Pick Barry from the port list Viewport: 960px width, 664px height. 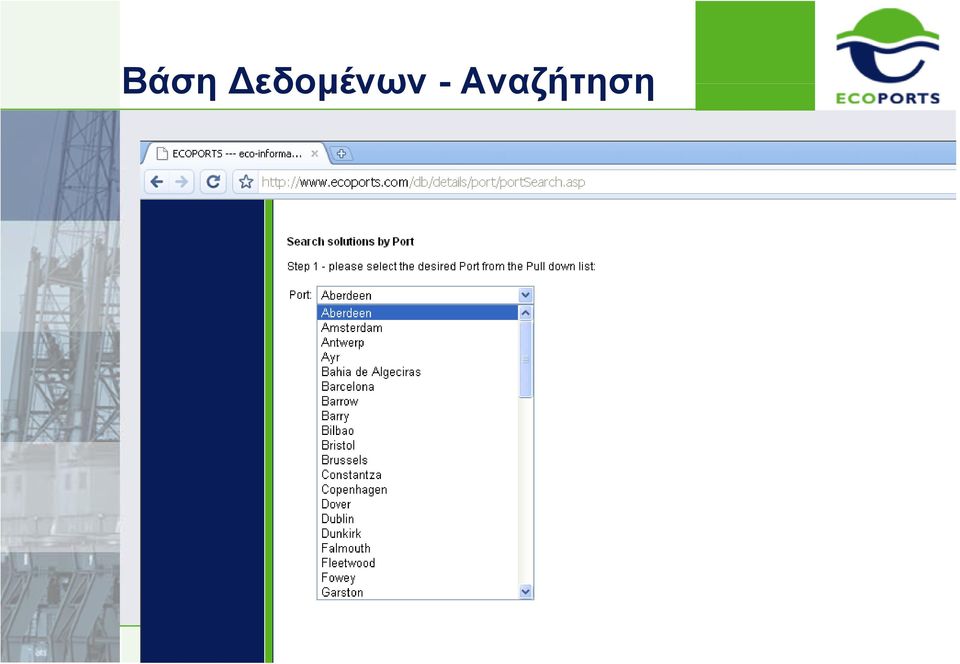coord(418,416)
